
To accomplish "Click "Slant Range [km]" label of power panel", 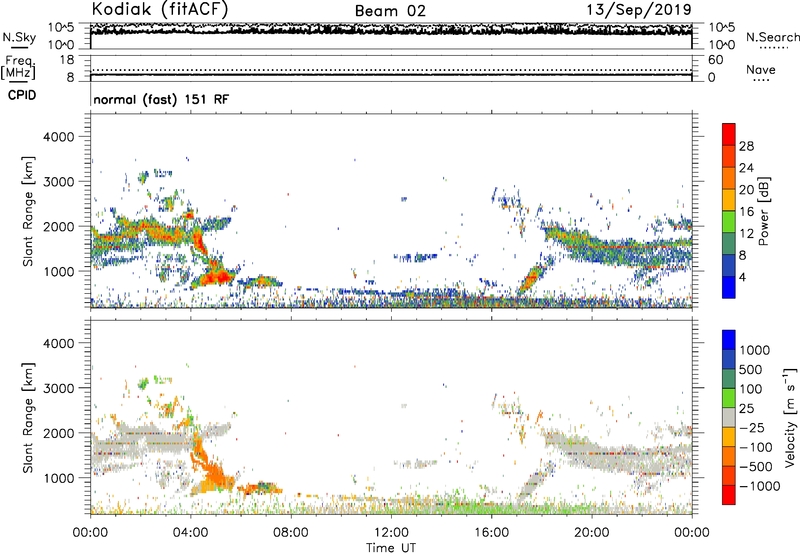I will (28, 211).
